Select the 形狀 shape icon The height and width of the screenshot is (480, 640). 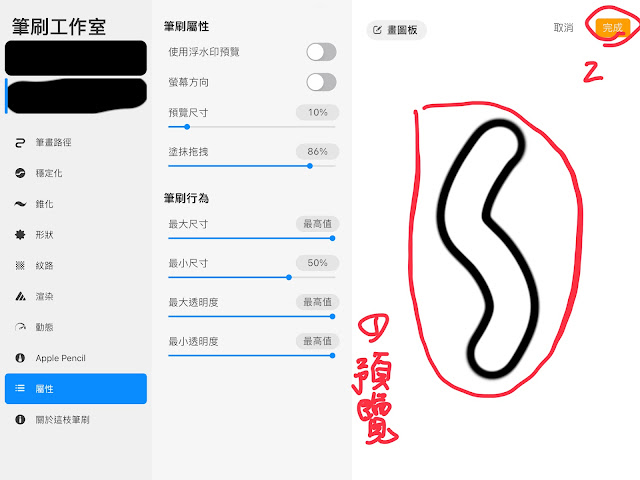[20, 235]
